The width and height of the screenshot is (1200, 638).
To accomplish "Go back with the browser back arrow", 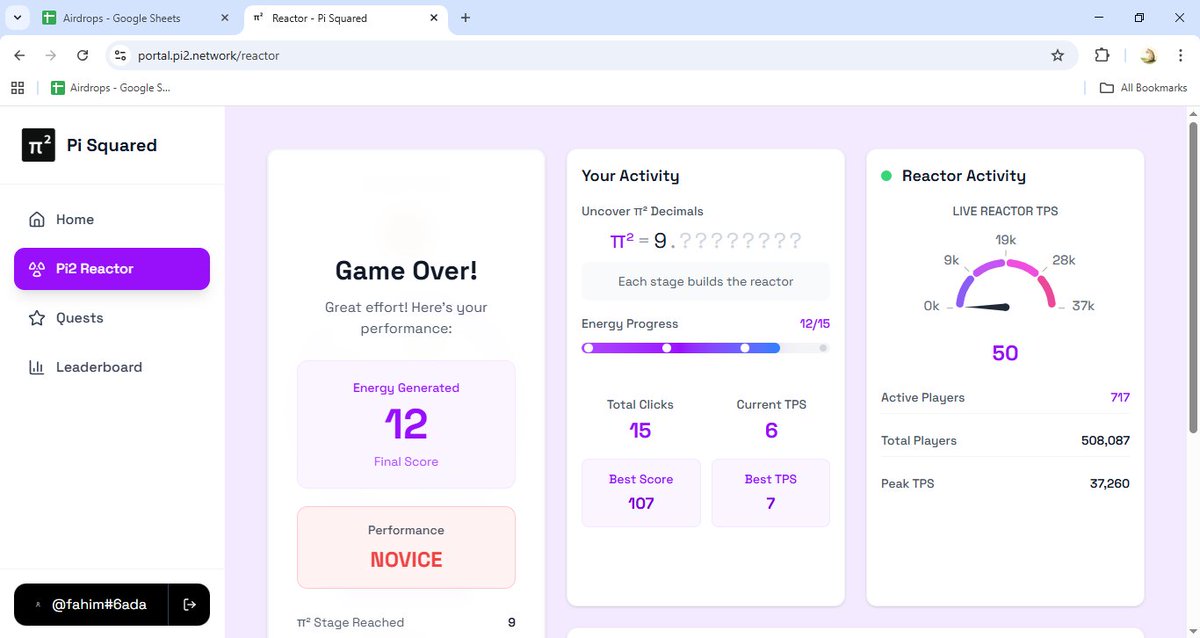I will (20, 56).
